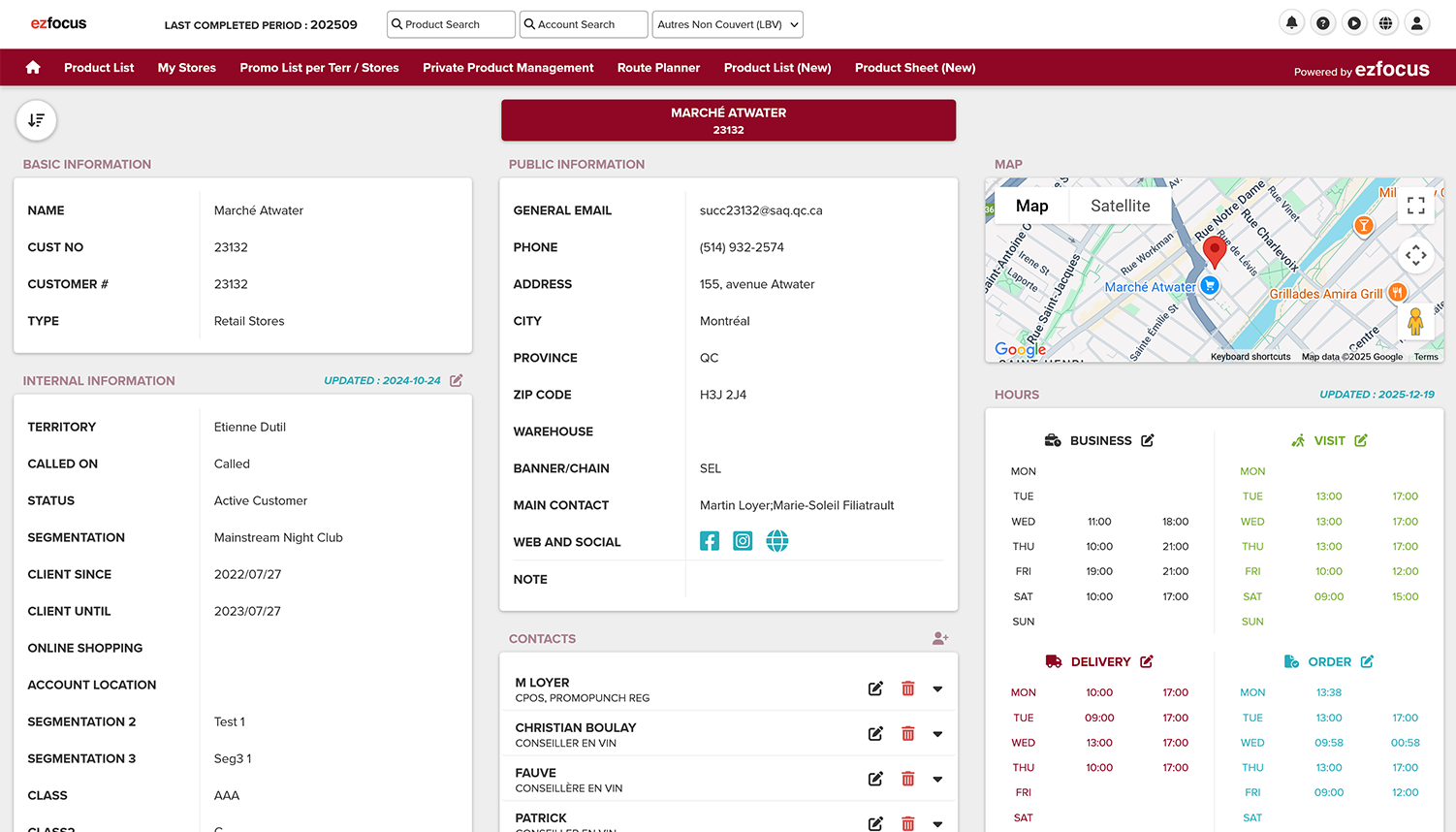Open the store's Facebook page icon

pos(710,541)
